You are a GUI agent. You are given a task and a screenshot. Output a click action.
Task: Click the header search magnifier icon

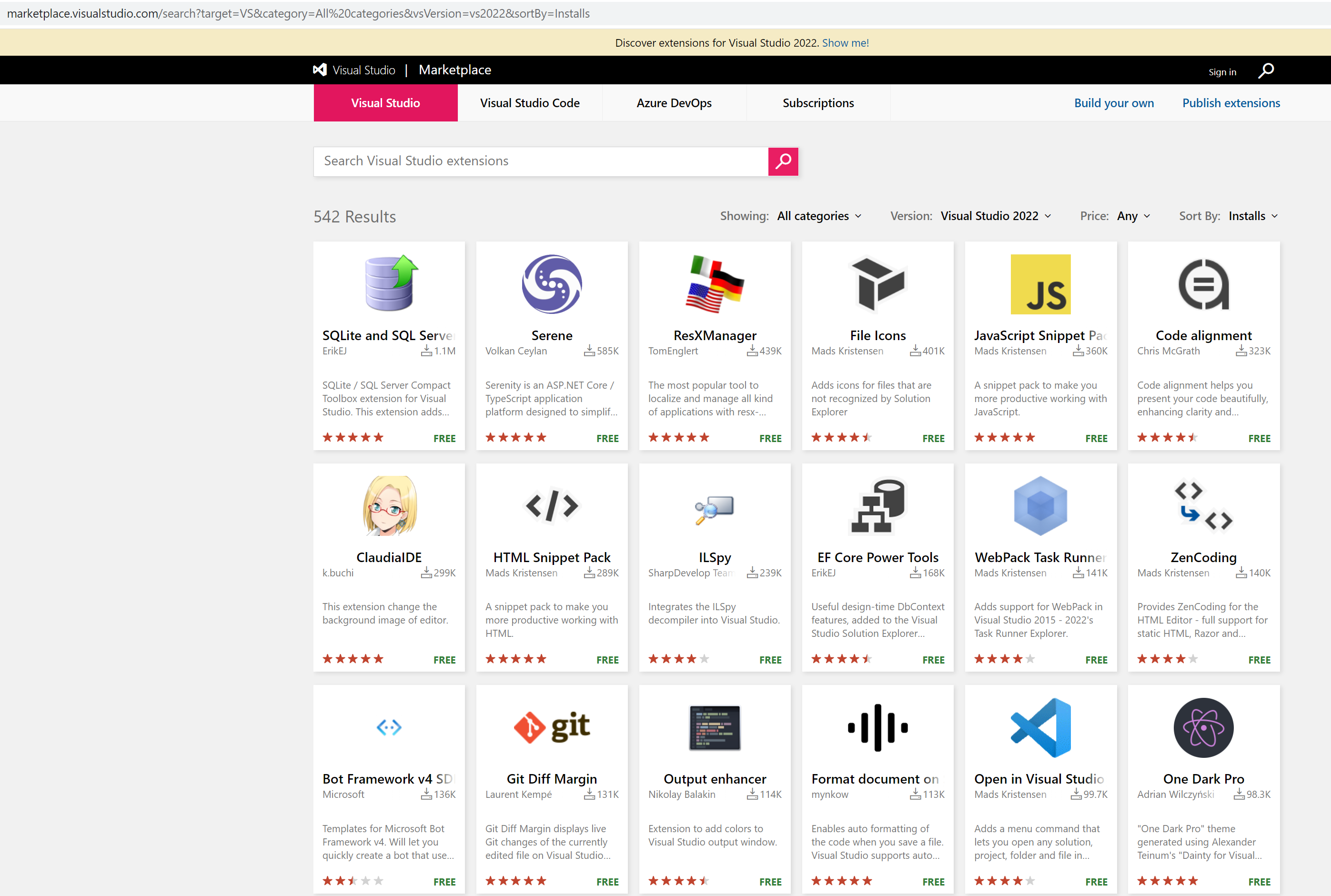click(x=1266, y=71)
